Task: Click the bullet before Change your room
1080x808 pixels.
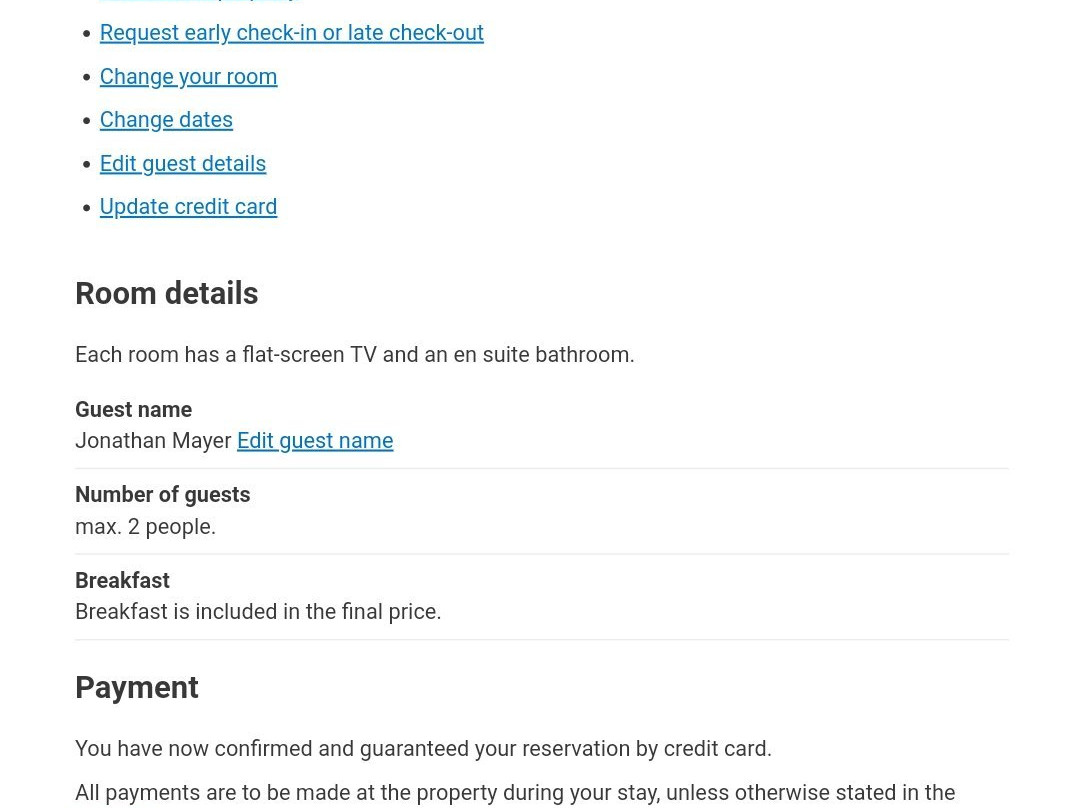Action: click(87, 77)
